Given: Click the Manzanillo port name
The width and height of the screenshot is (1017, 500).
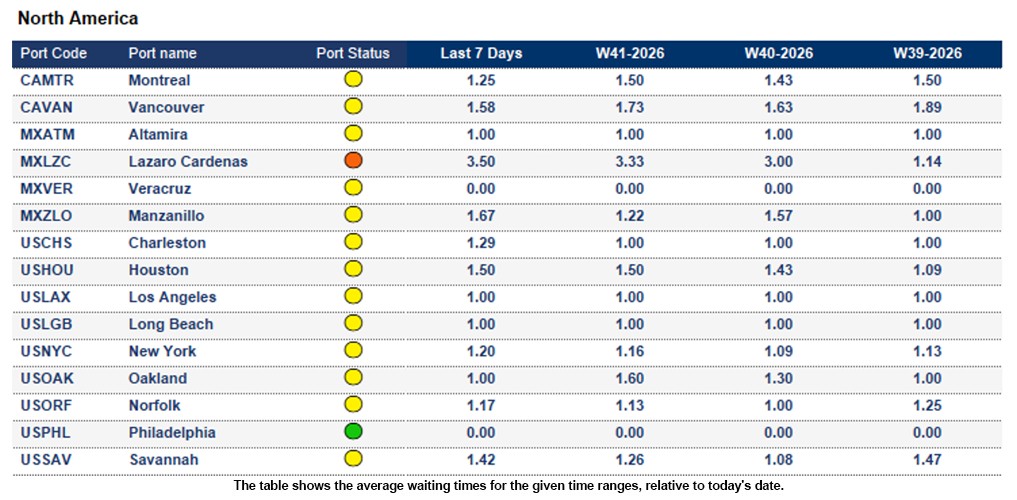Looking at the screenshot, I should tap(166, 216).
